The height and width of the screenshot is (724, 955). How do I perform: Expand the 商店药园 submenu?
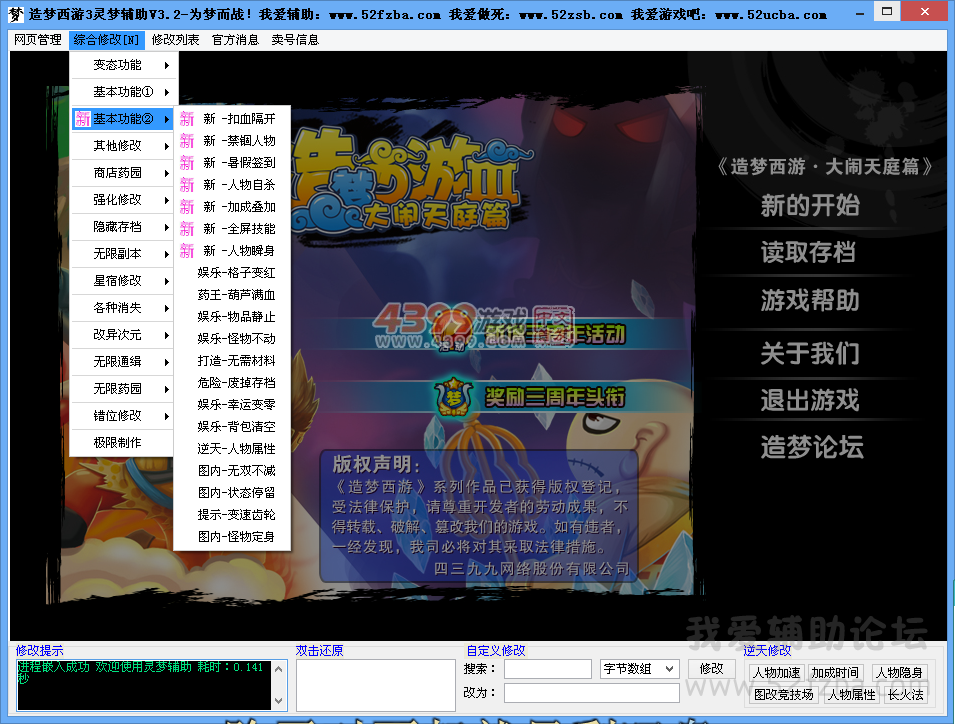point(124,173)
